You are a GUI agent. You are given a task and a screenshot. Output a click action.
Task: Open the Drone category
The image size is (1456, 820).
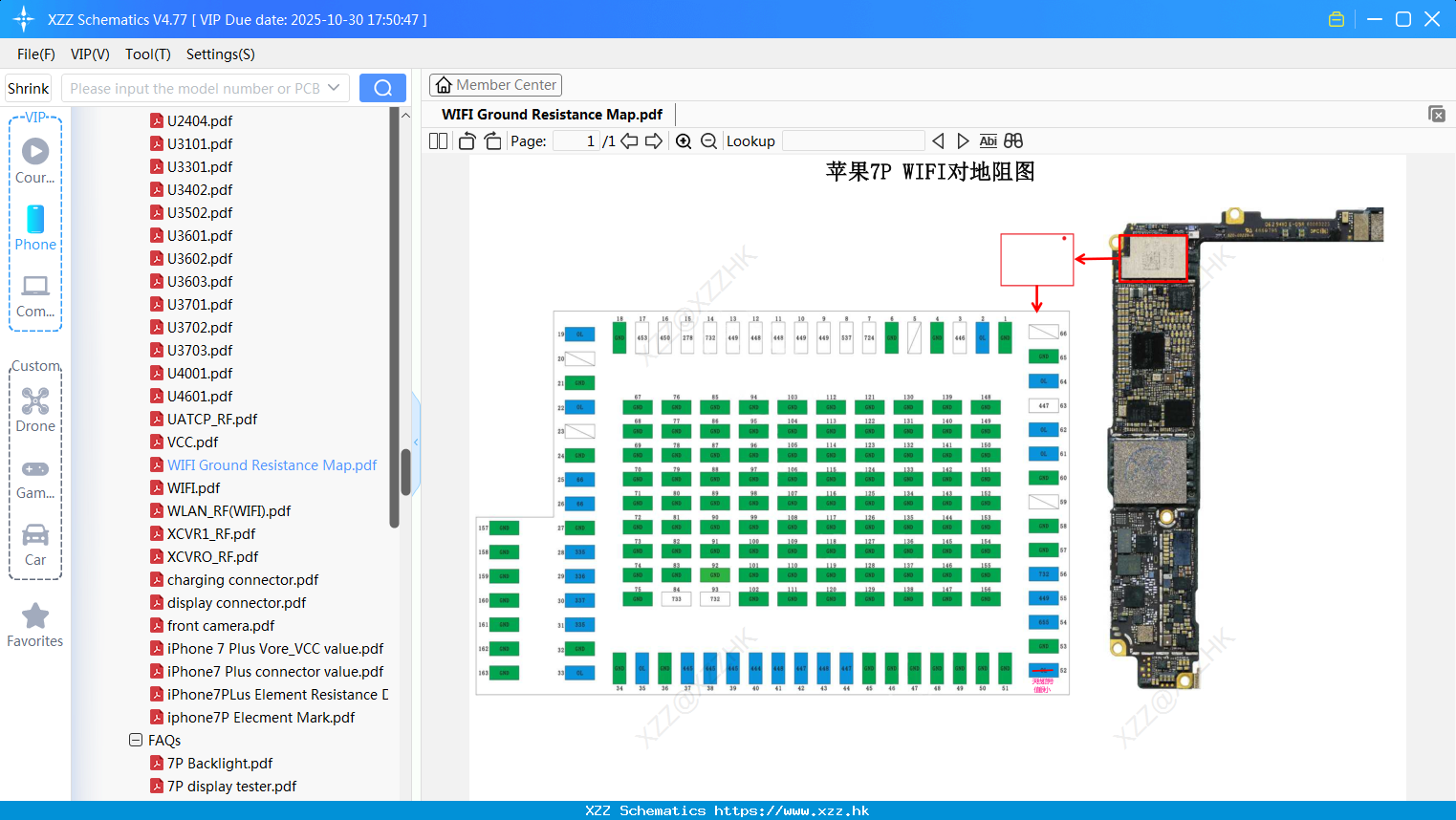tap(35, 410)
